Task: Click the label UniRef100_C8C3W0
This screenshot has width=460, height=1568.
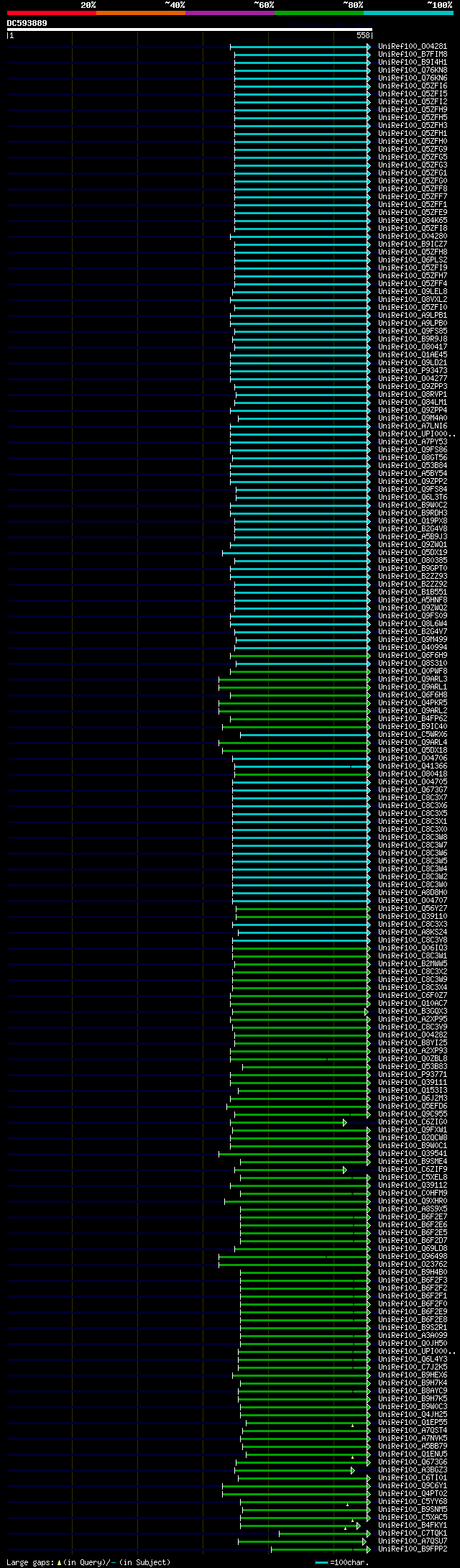Action: click(413, 885)
